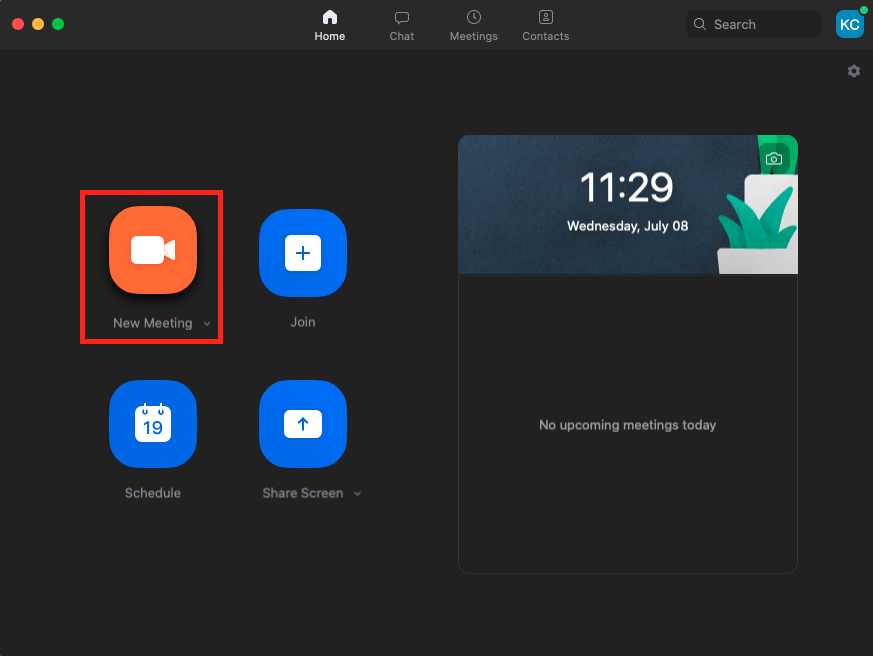Change background using the camera icon
Image resolution: width=873 pixels, height=656 pixels.
[774, 159]
